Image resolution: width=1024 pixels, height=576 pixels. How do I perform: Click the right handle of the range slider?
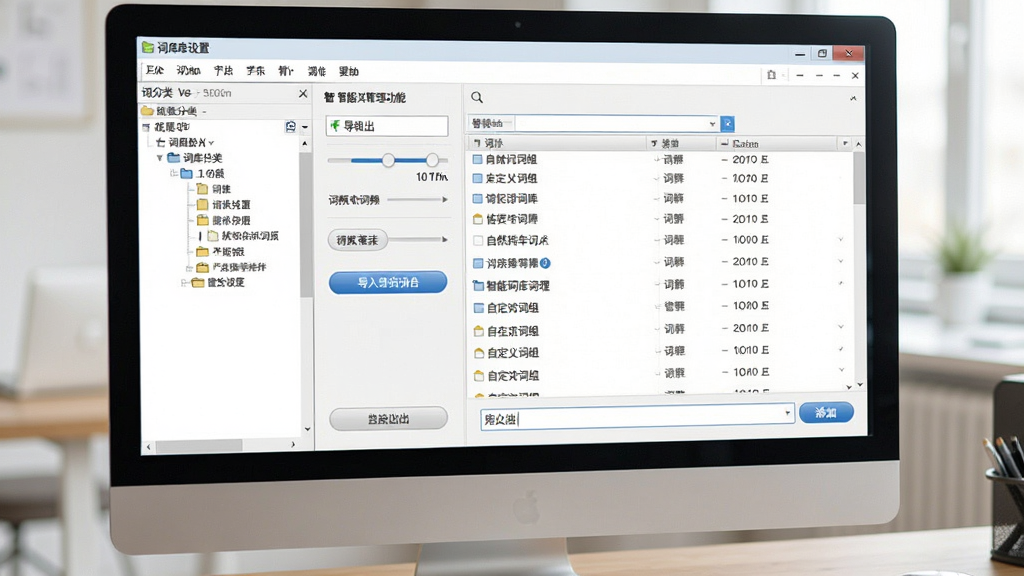click(432, 160)
